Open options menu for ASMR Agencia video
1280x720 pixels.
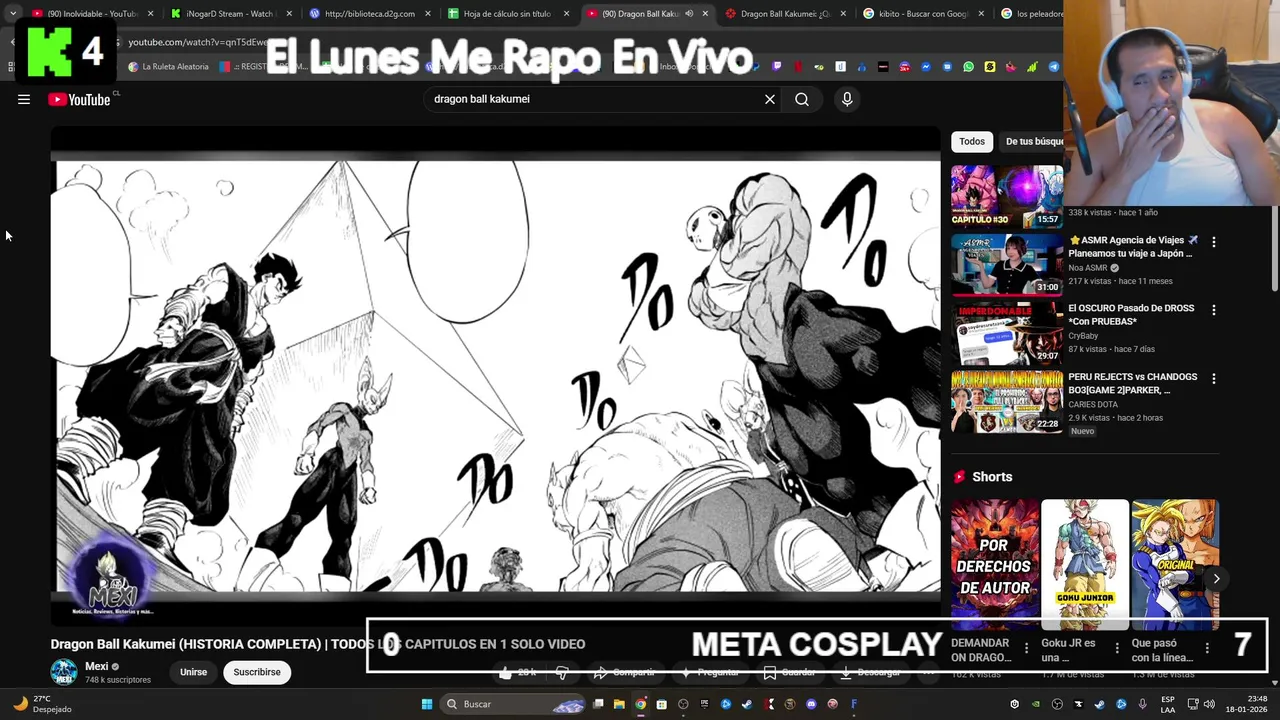pyautogui.click(x=1213, y=242)
